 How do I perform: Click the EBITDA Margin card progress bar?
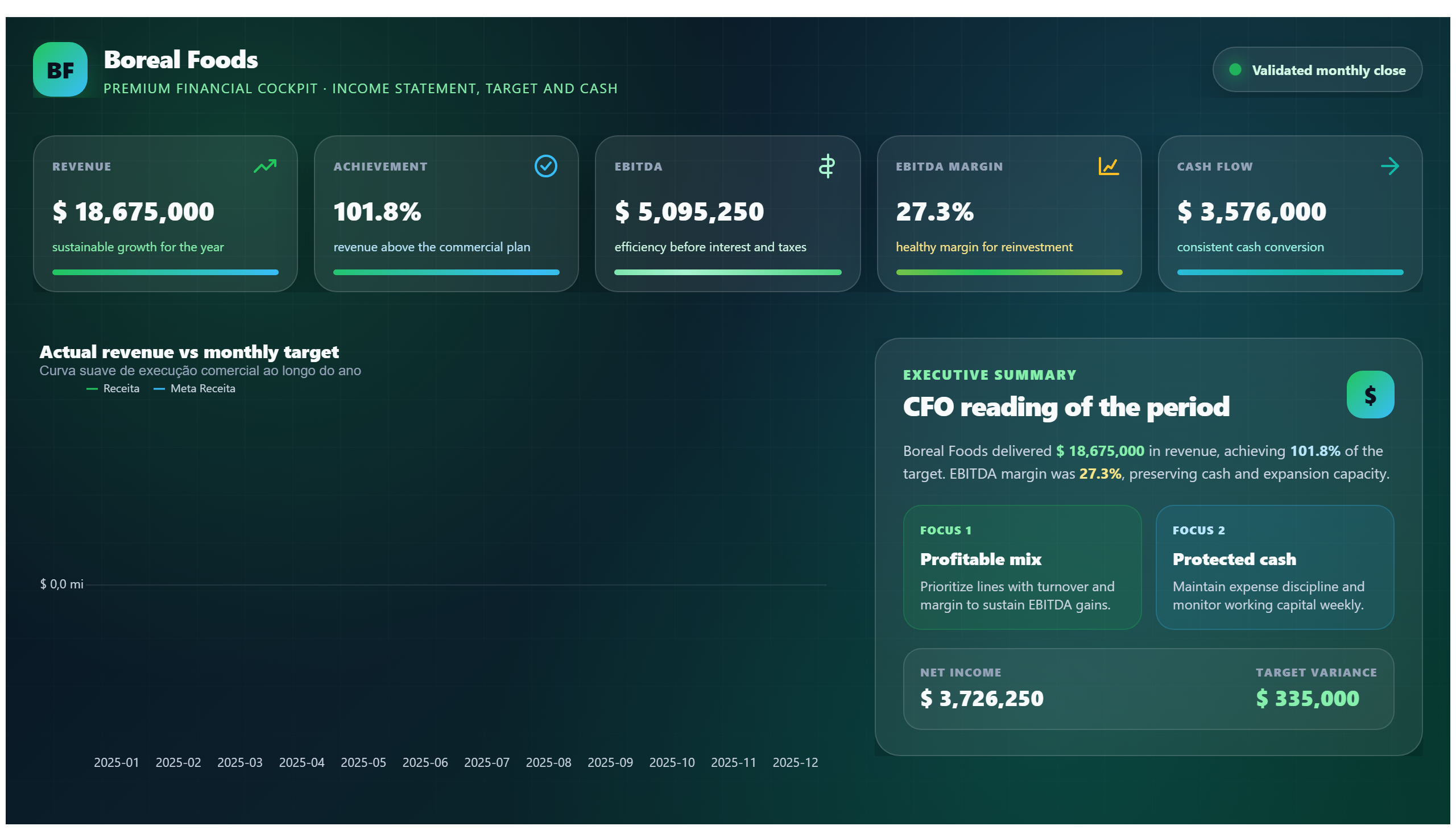[x=1009, y=272]
